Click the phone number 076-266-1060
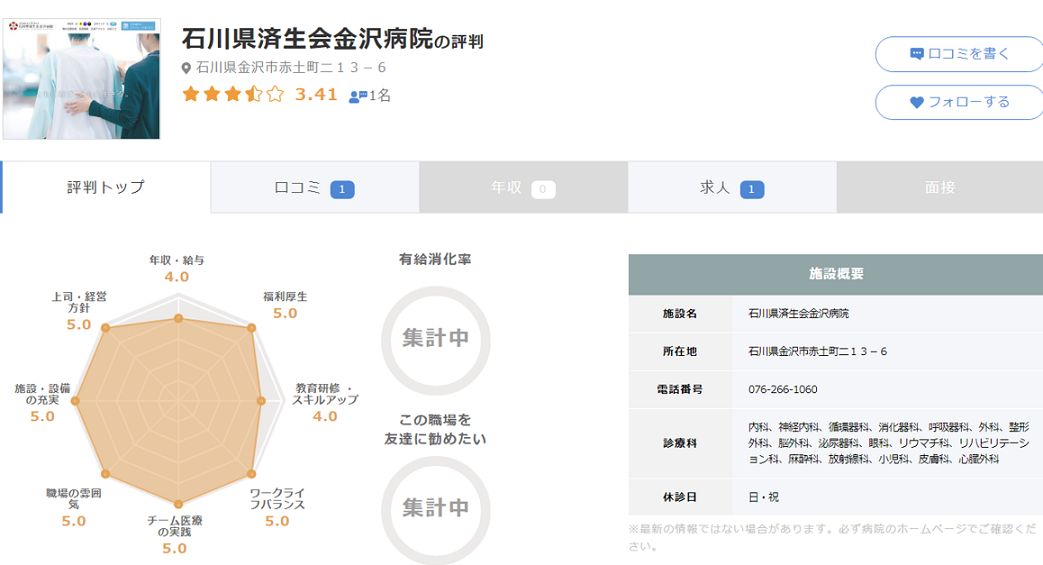1043x565 pixels. [x=782, y=389]
